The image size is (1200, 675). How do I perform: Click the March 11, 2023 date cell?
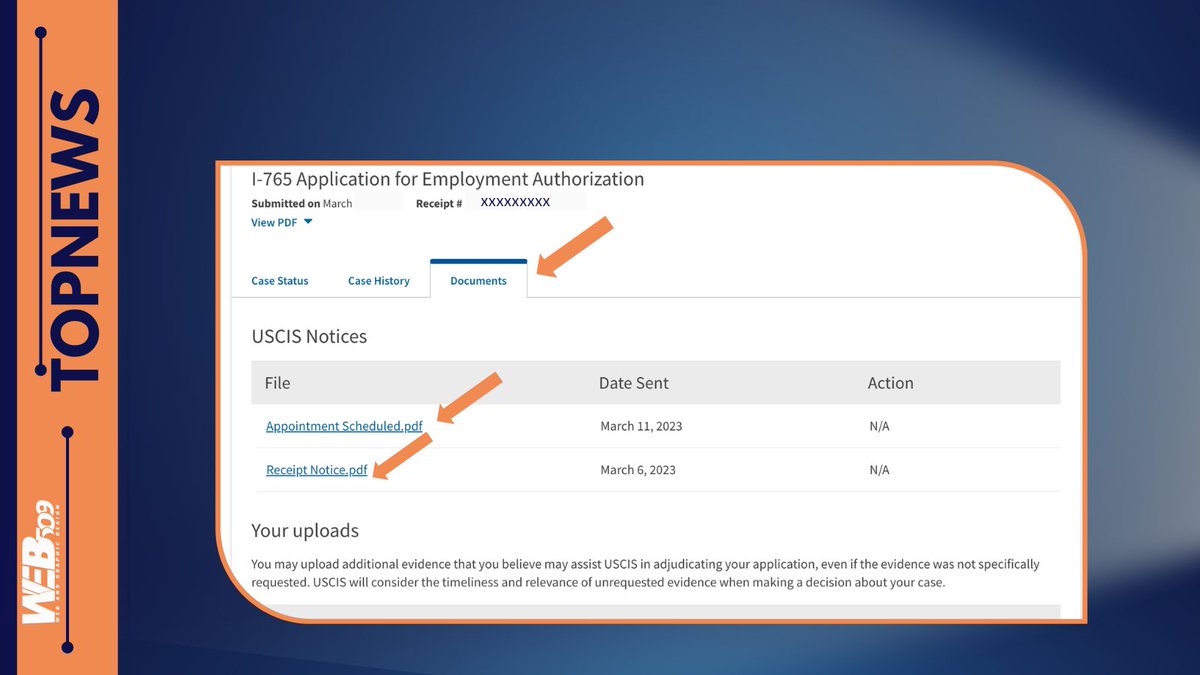point(641,426)
